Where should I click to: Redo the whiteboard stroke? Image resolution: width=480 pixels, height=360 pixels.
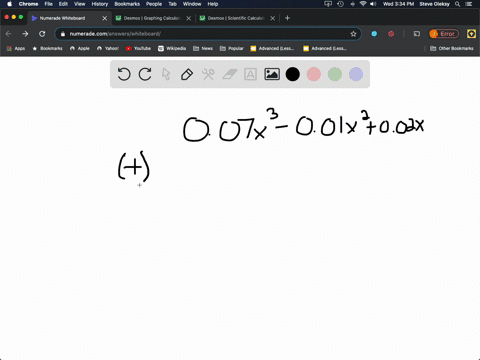145,74
